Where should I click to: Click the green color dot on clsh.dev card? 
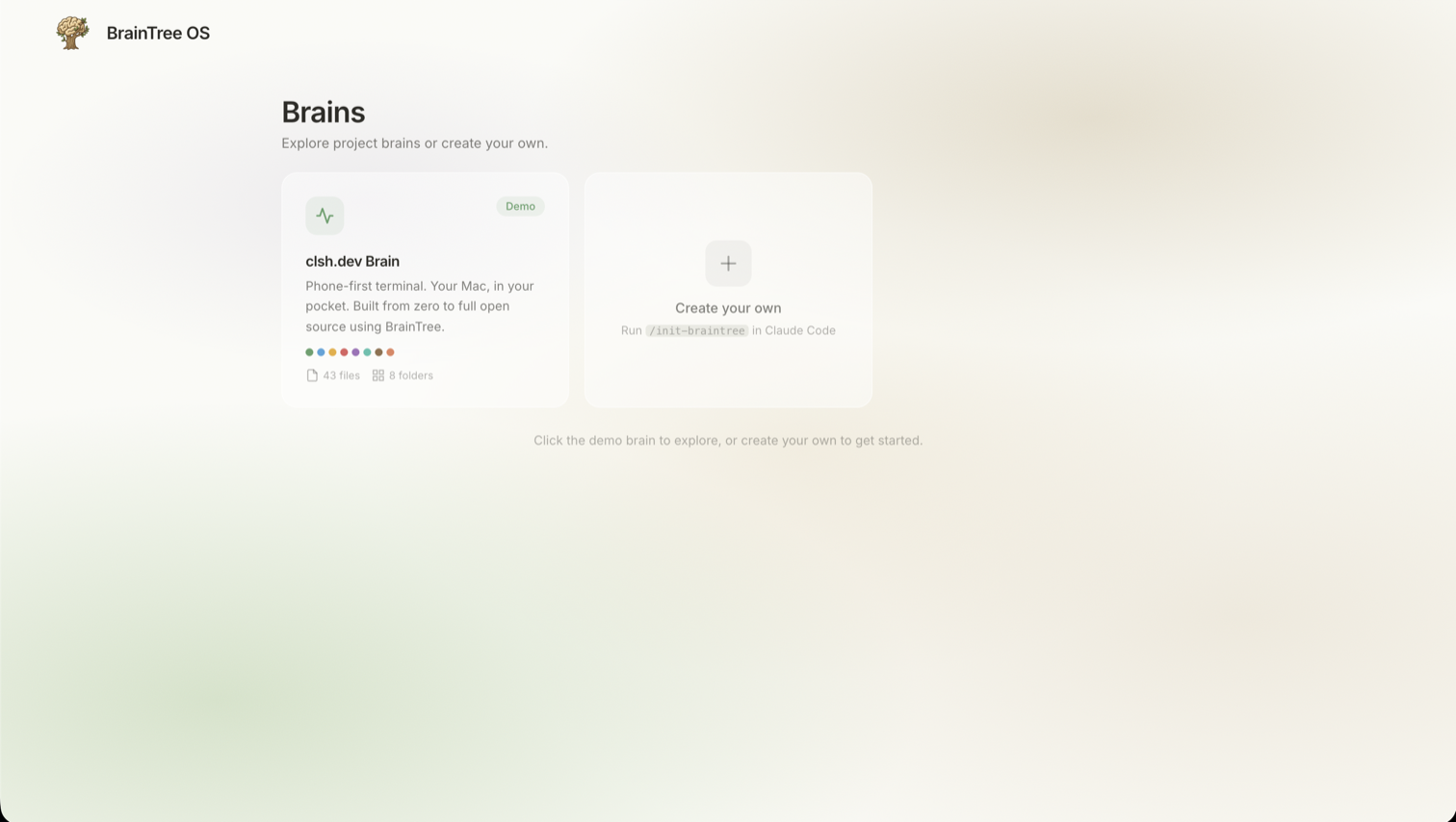(309, 352)
